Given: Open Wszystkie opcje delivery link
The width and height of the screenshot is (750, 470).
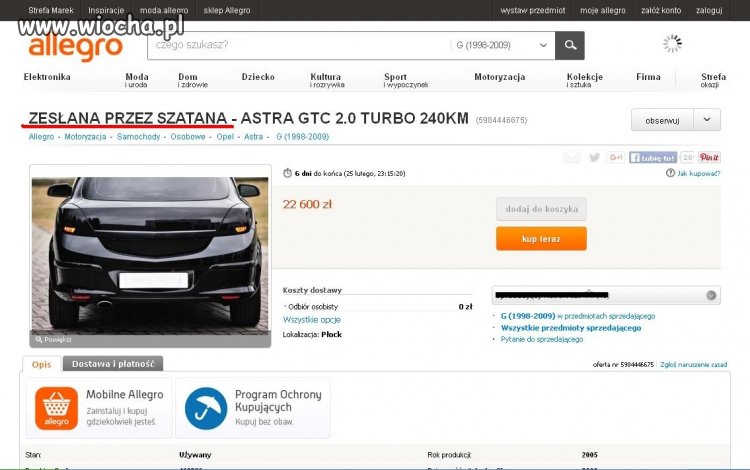Looking at the screenshot, I should tap(311, 320).
